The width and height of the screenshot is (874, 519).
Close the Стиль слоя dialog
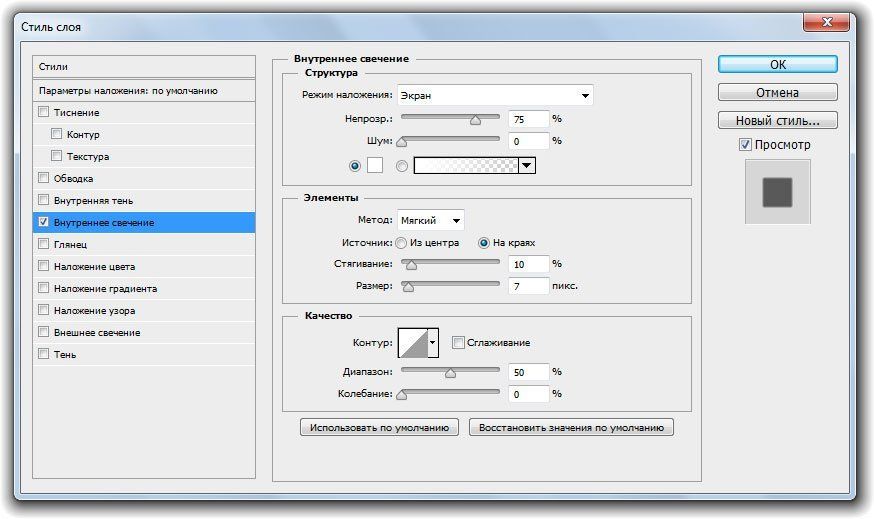coord(827,22)
